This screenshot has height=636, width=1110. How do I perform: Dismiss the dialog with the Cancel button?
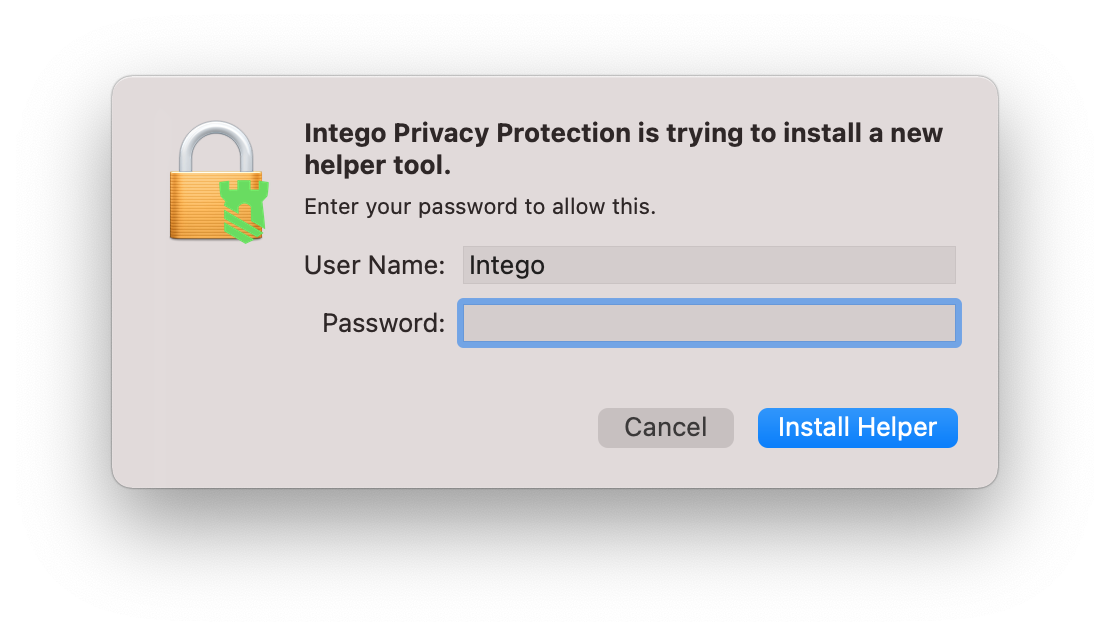point(665,427)
